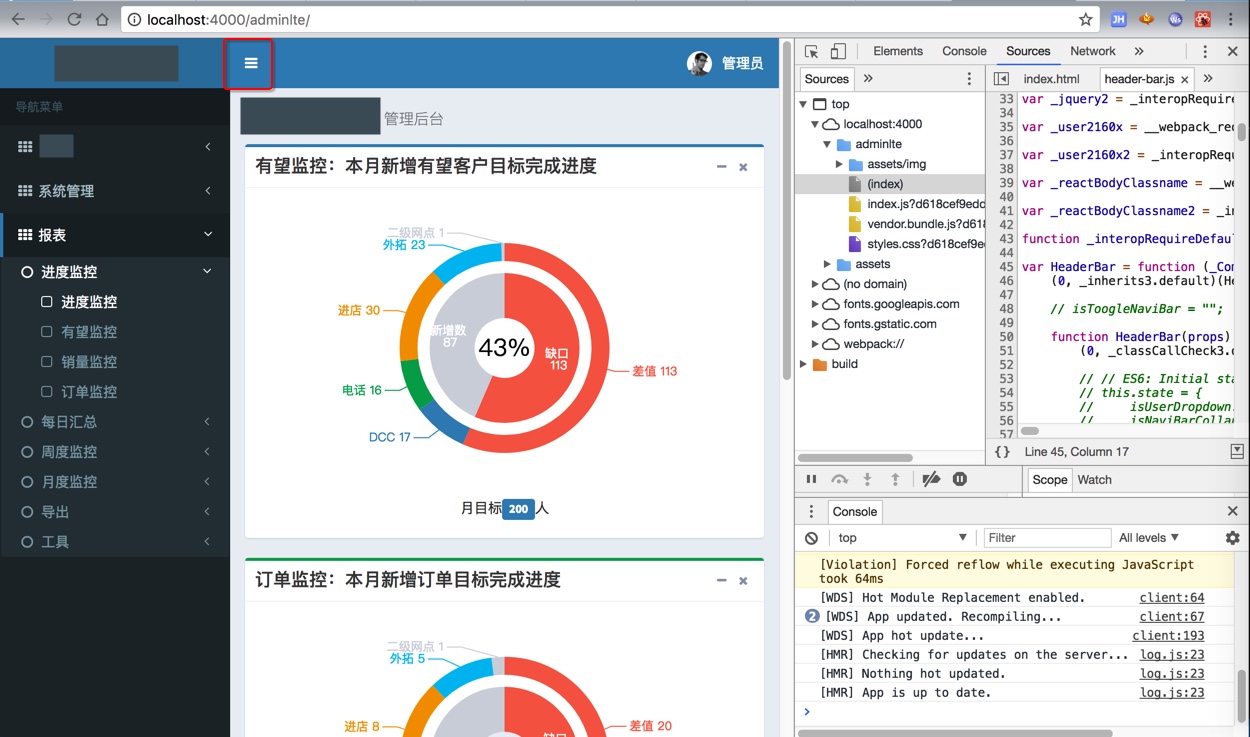Viewport: 1250px width, 737px height.
Task: Bookmark the page with the star icon
Action: tap(1085, 19)
